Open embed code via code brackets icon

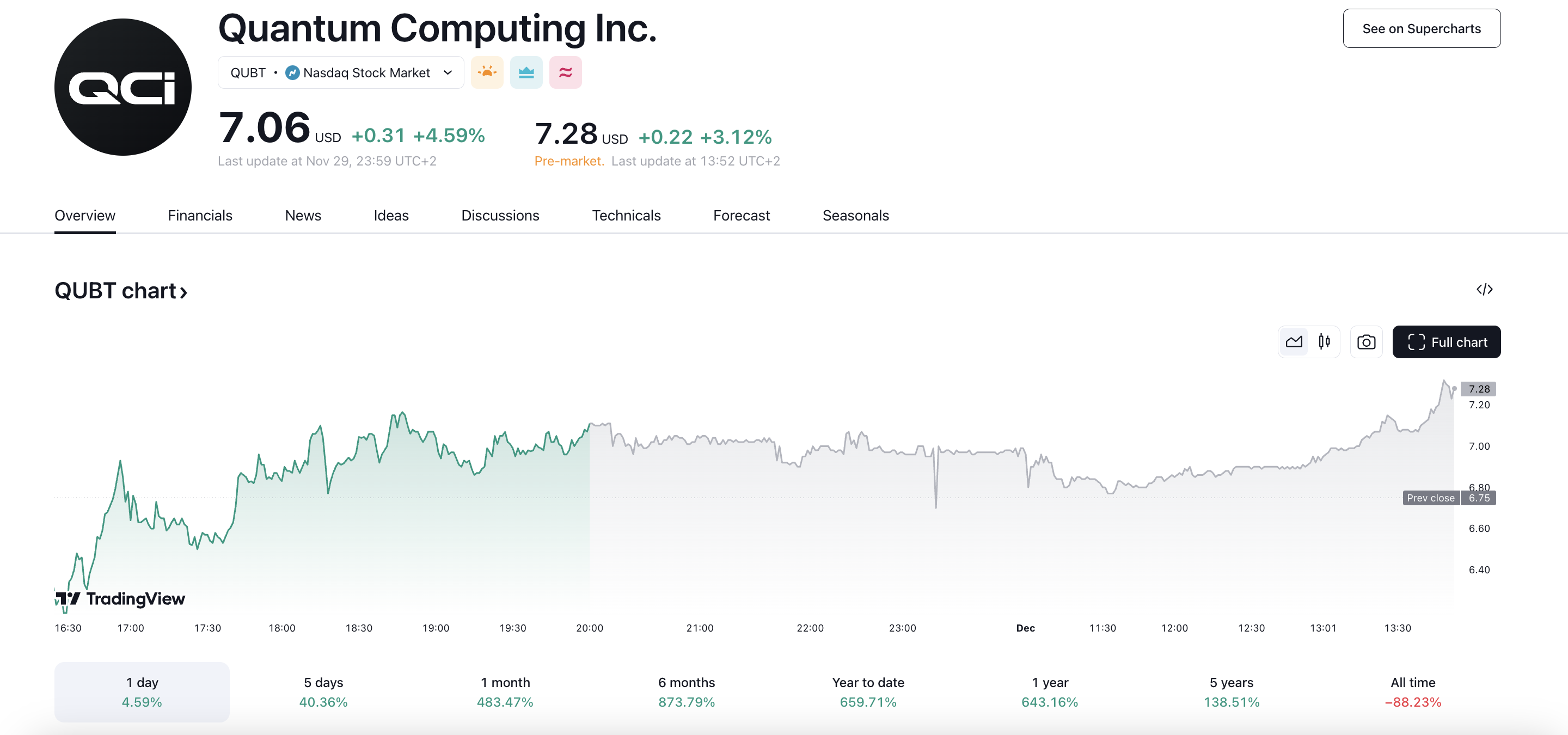pos(1485,289)
